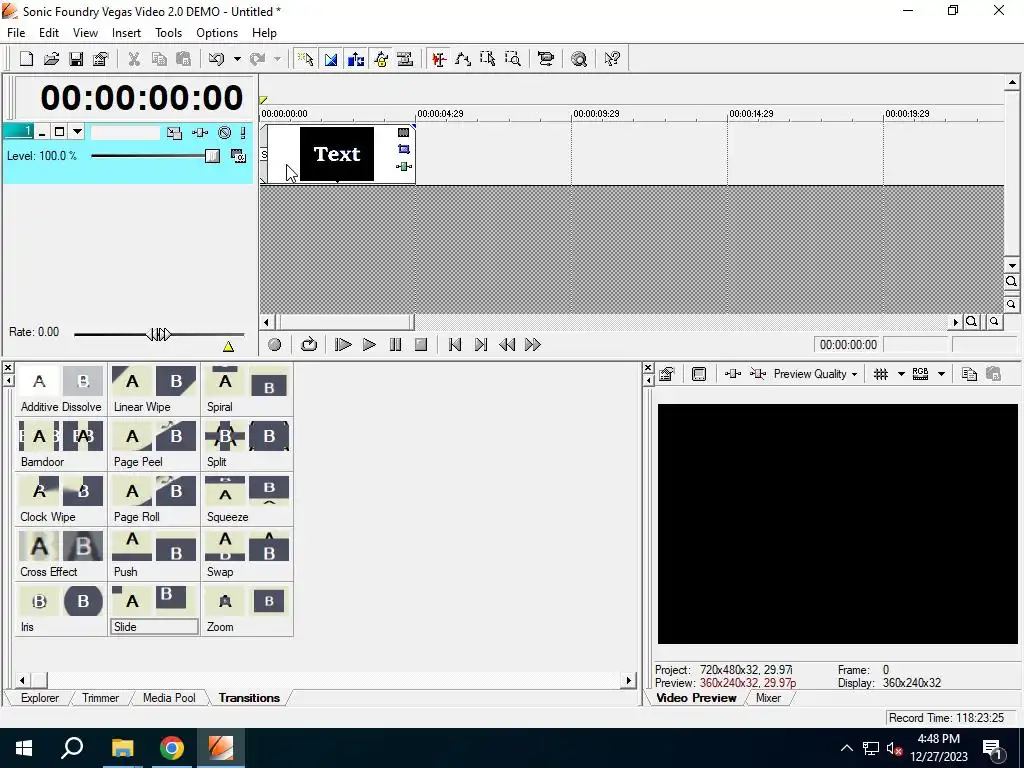Select the Envelope Edit tool
Viewport: 1024px width, 768px height.
pyautogui.click(x=463, y=59)
